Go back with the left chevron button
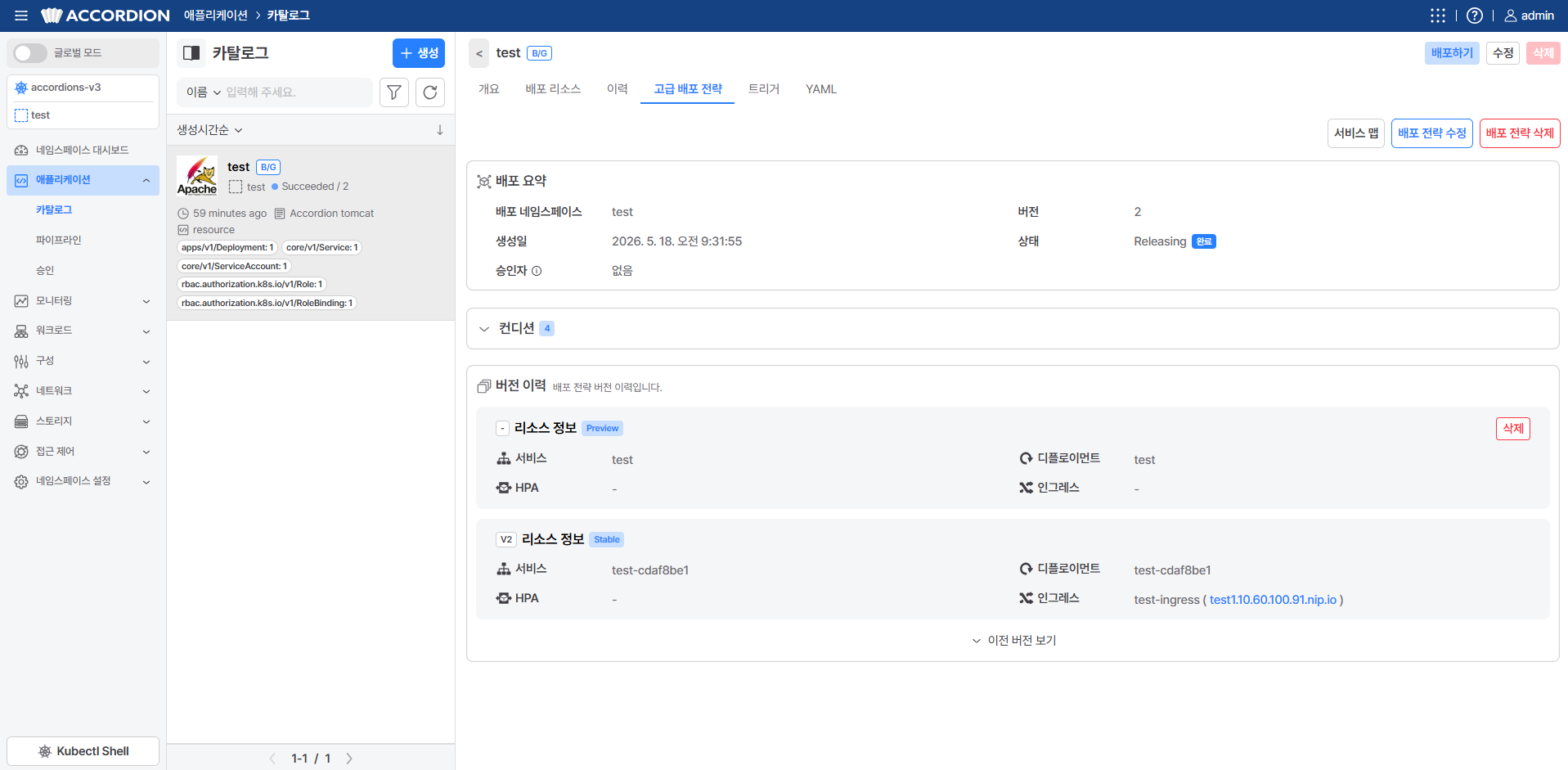Screen dimensions: 1568x770 coord(479,53)
